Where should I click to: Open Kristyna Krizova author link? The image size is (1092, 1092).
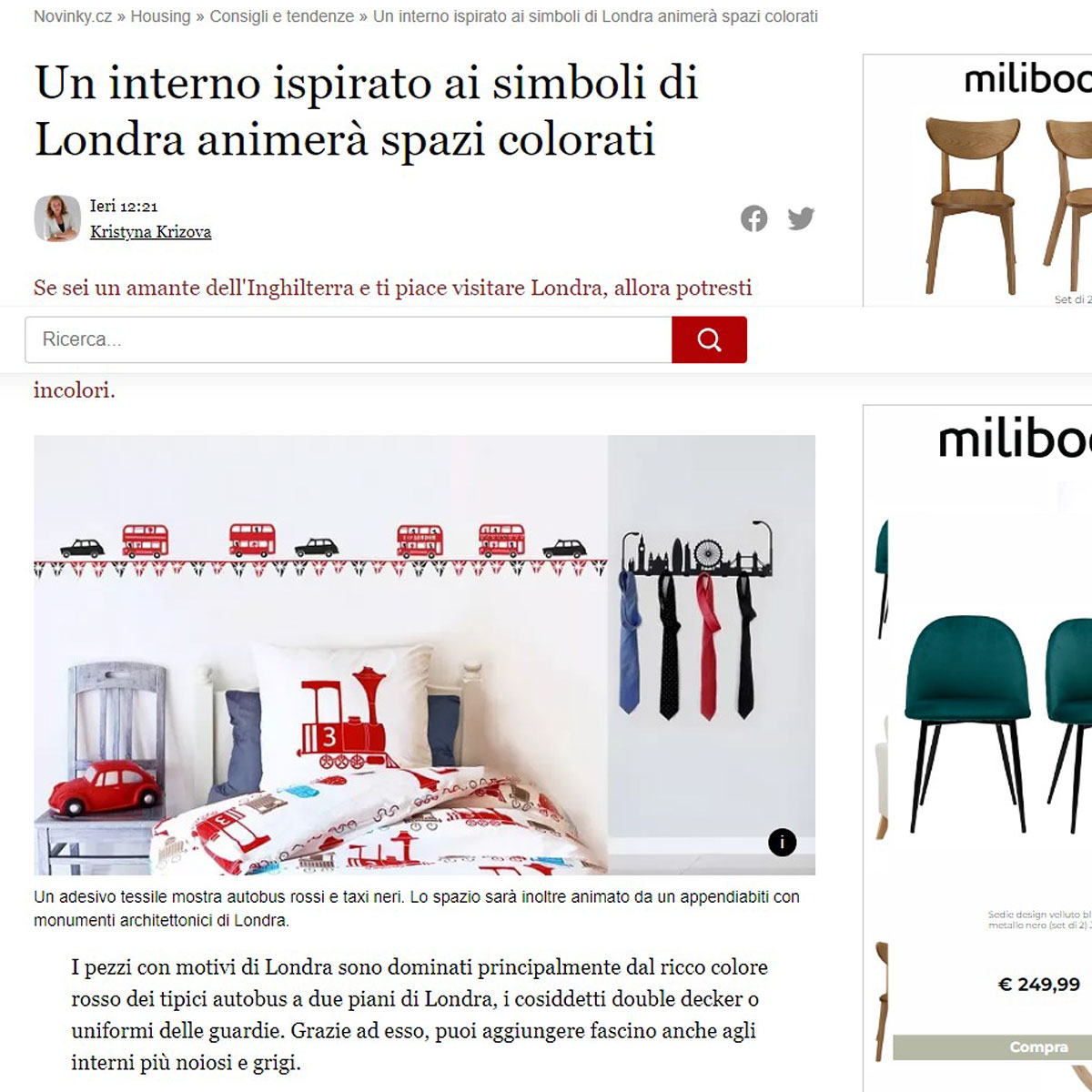pos(150,232)
